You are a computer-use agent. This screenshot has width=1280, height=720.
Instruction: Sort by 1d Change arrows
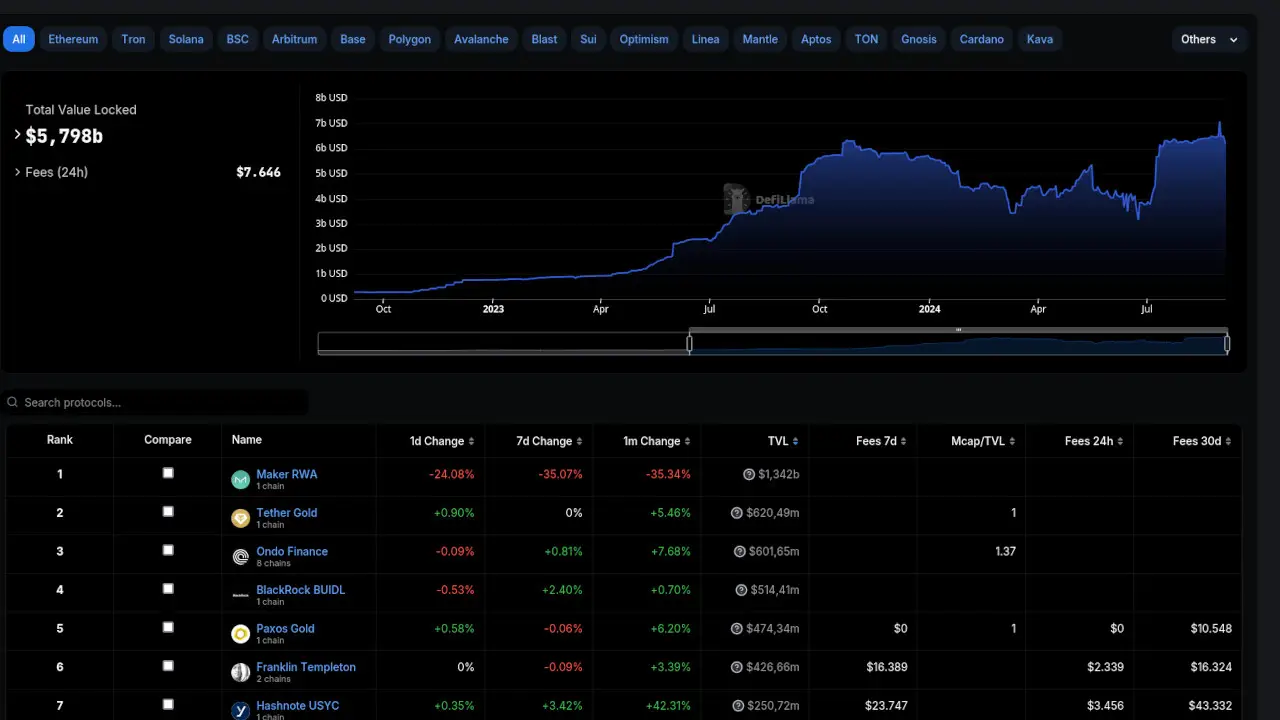point(471,441)
